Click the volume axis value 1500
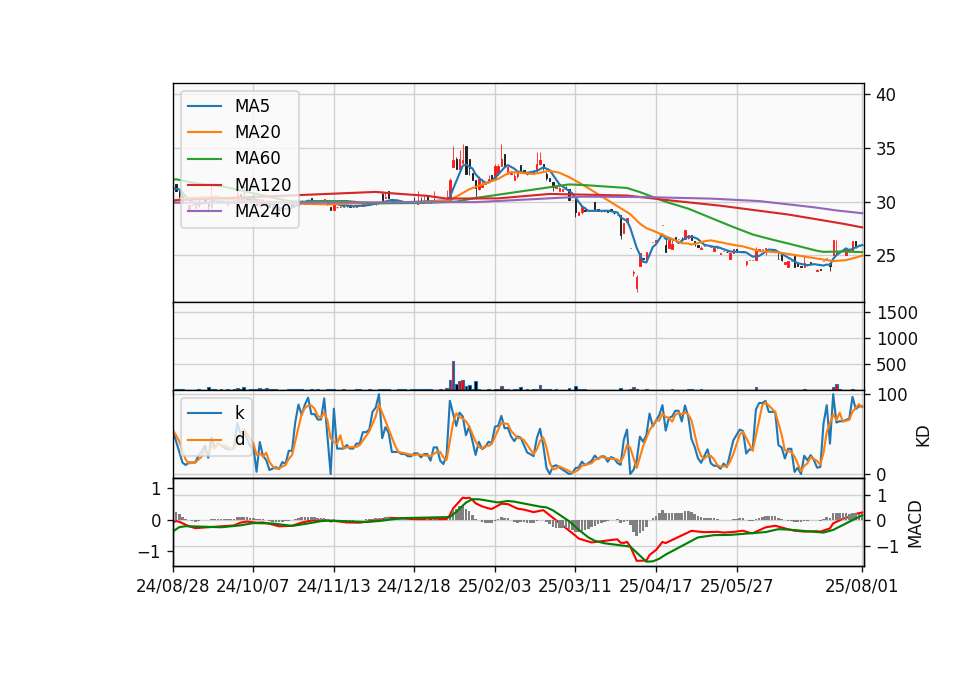 [897, 313]
